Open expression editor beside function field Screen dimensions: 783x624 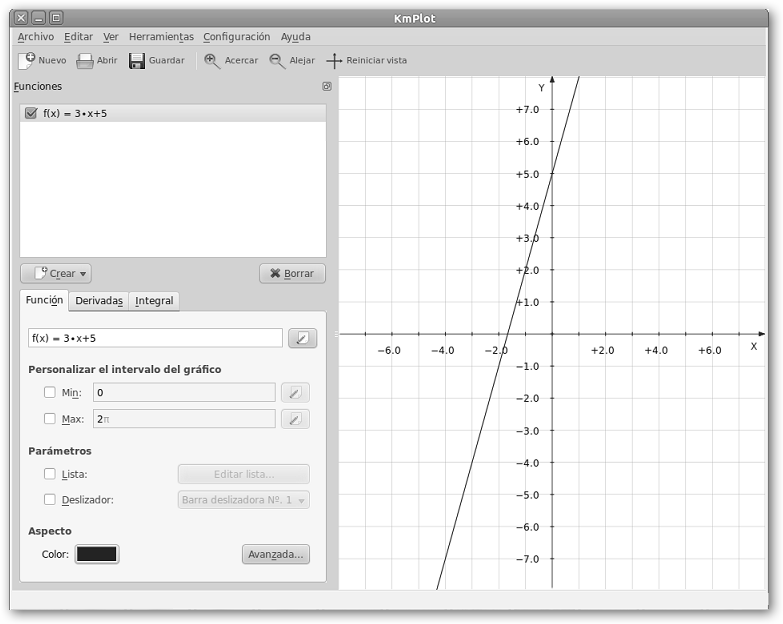302,338
